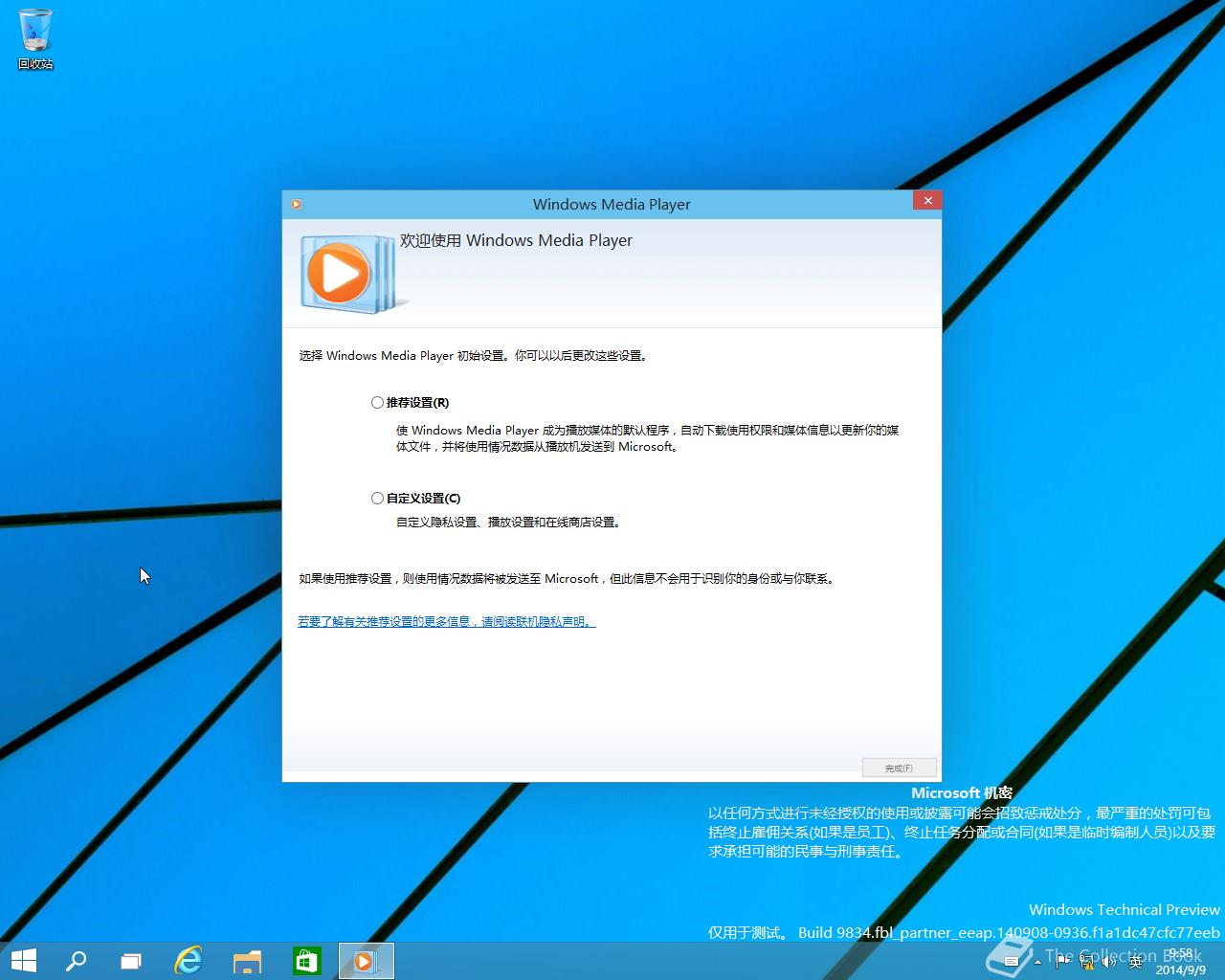The height and width of the screenshot is (980, 1225).
Task: Open the Recycle Bin desktop icon
Action: click(35, 38)
